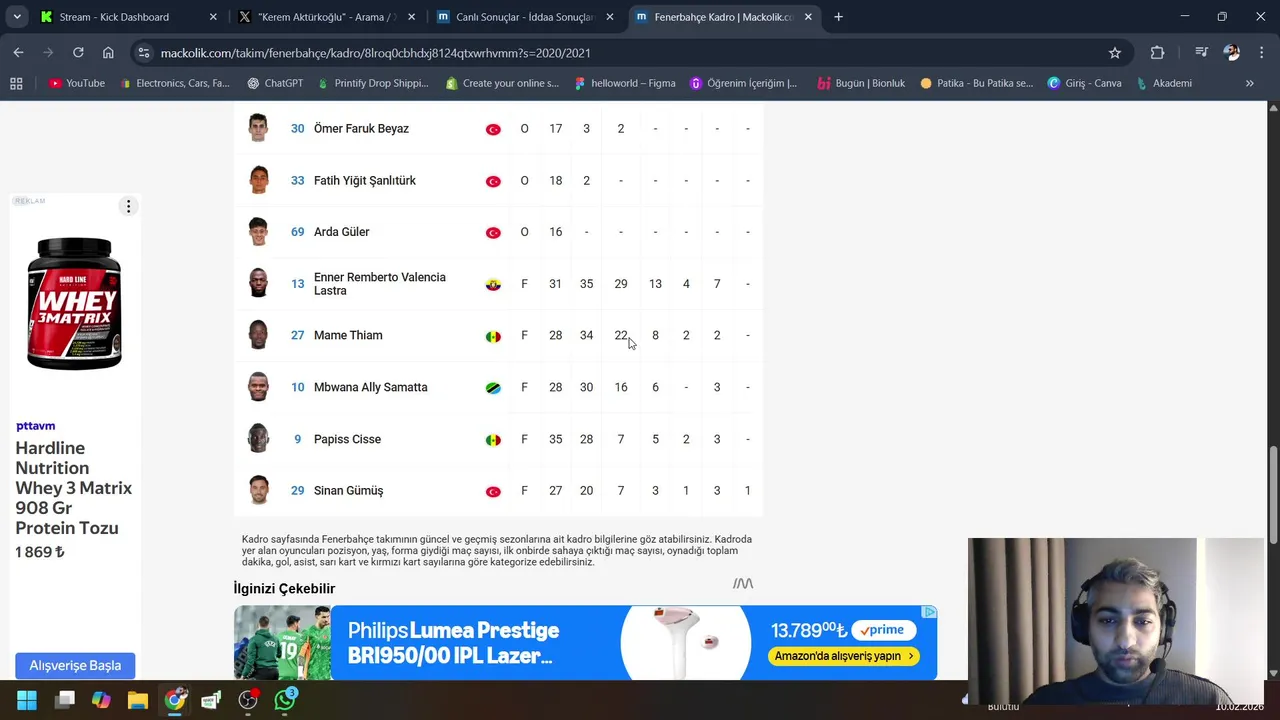This screenshot has width=1280, height=720.
Task: Open Mbwana Ally Samatta player page
Action: (x=370, y=387)
